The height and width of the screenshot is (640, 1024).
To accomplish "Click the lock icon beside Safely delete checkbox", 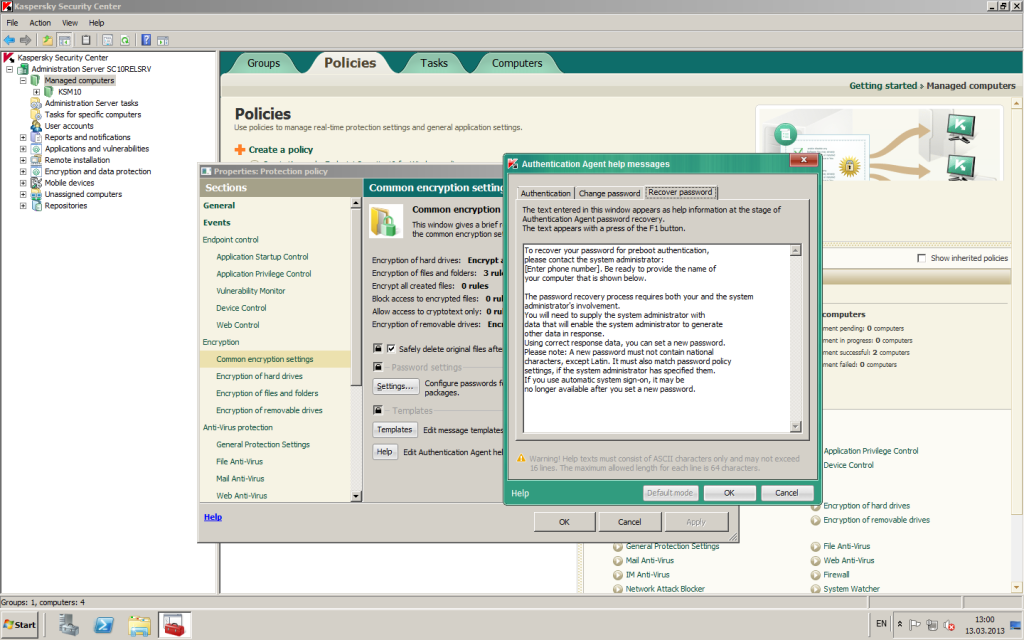I will 377,349.
